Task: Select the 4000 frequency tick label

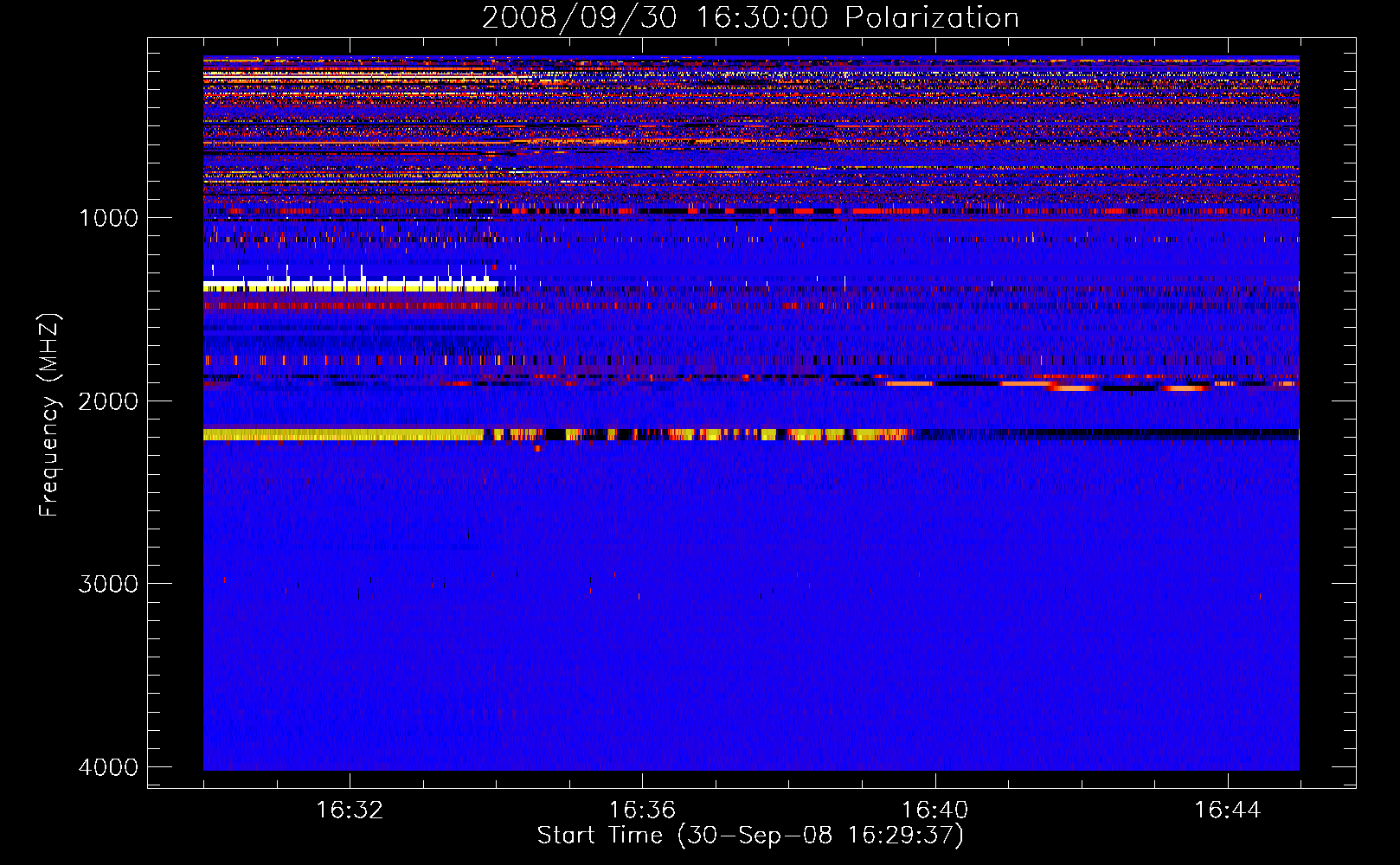Action: point(108,767)
